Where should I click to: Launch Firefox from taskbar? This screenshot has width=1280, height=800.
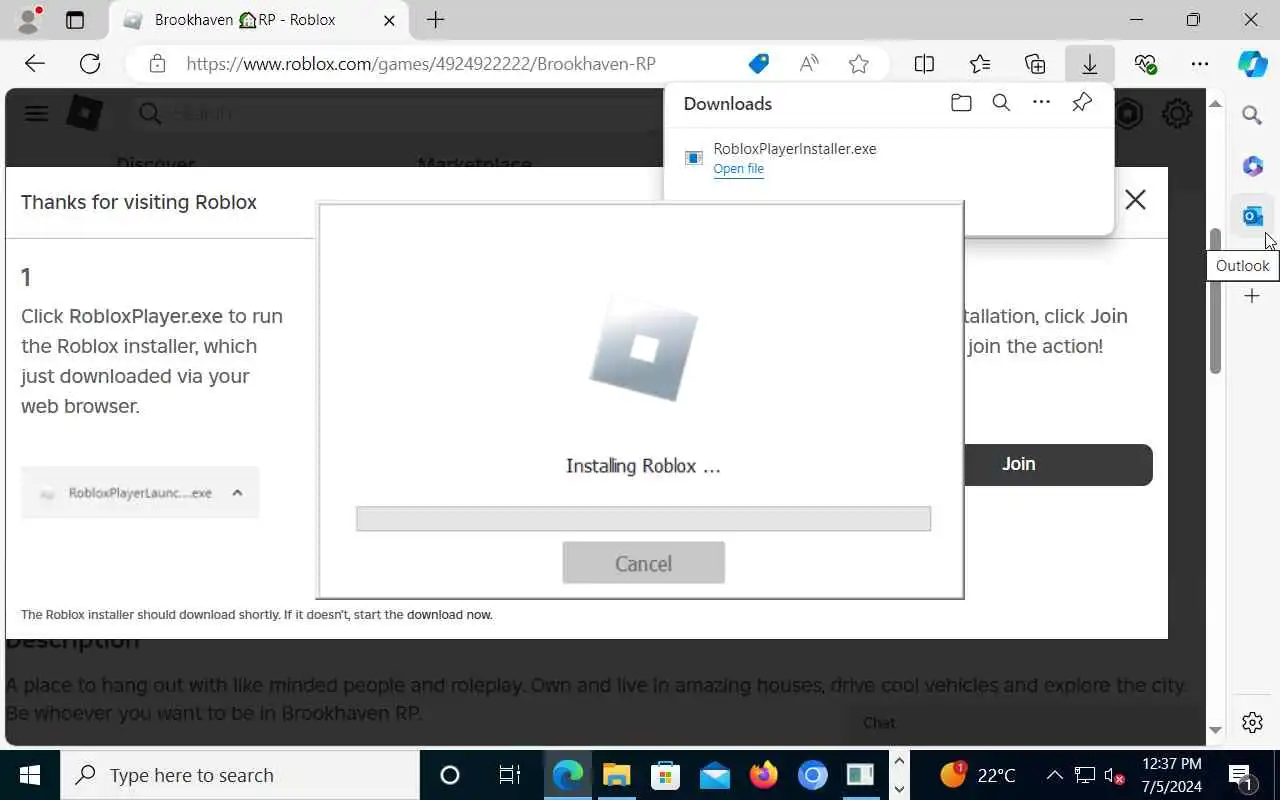(x=764, y=775)
